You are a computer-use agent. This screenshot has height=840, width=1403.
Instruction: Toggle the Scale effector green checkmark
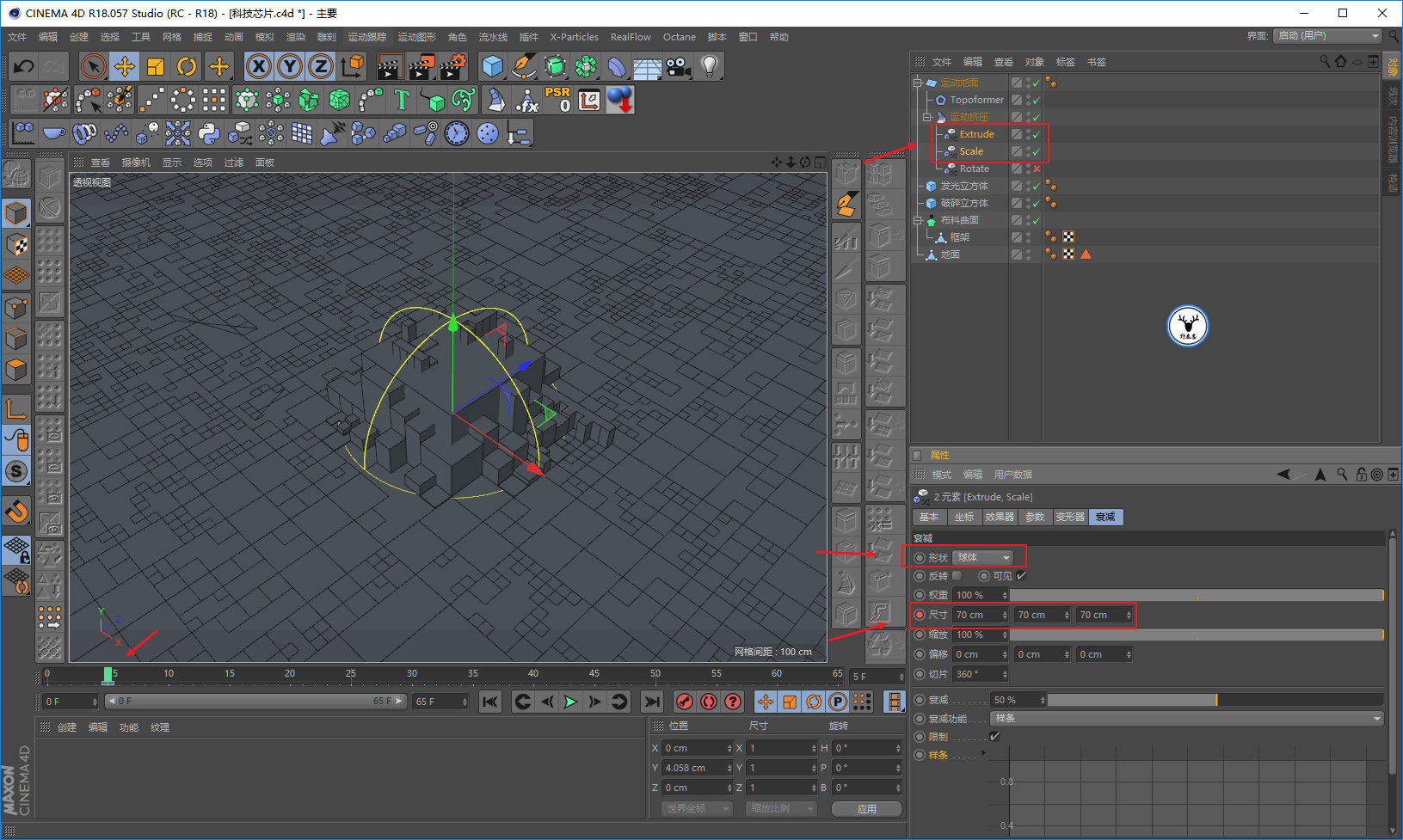pyautogui.click(x=1037, y=151)
